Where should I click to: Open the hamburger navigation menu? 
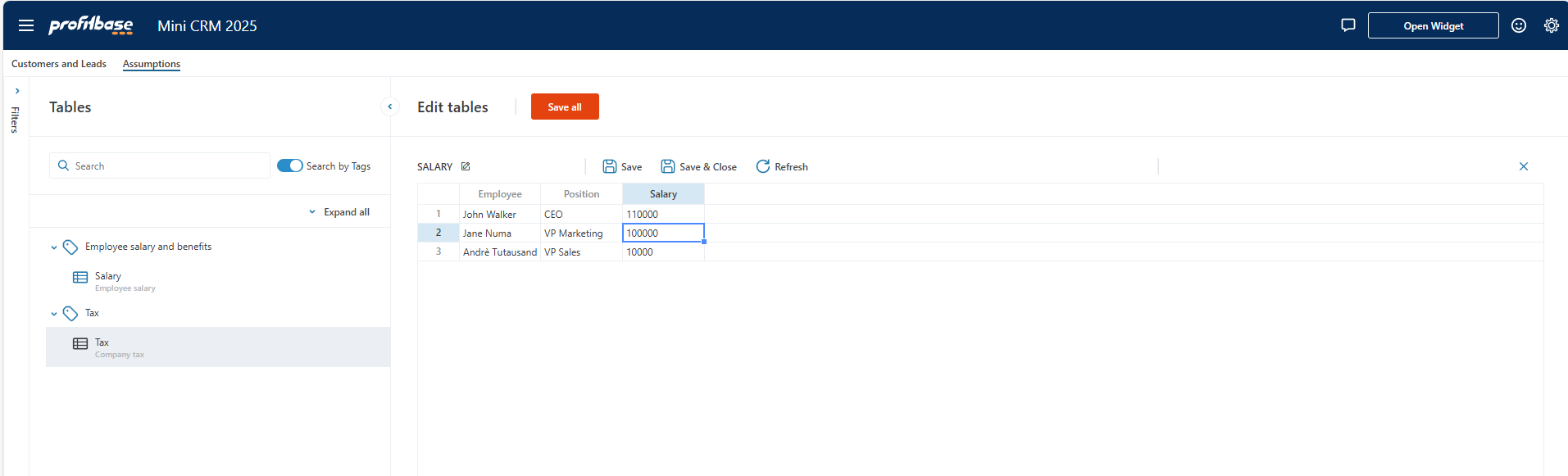coord(26,25)
